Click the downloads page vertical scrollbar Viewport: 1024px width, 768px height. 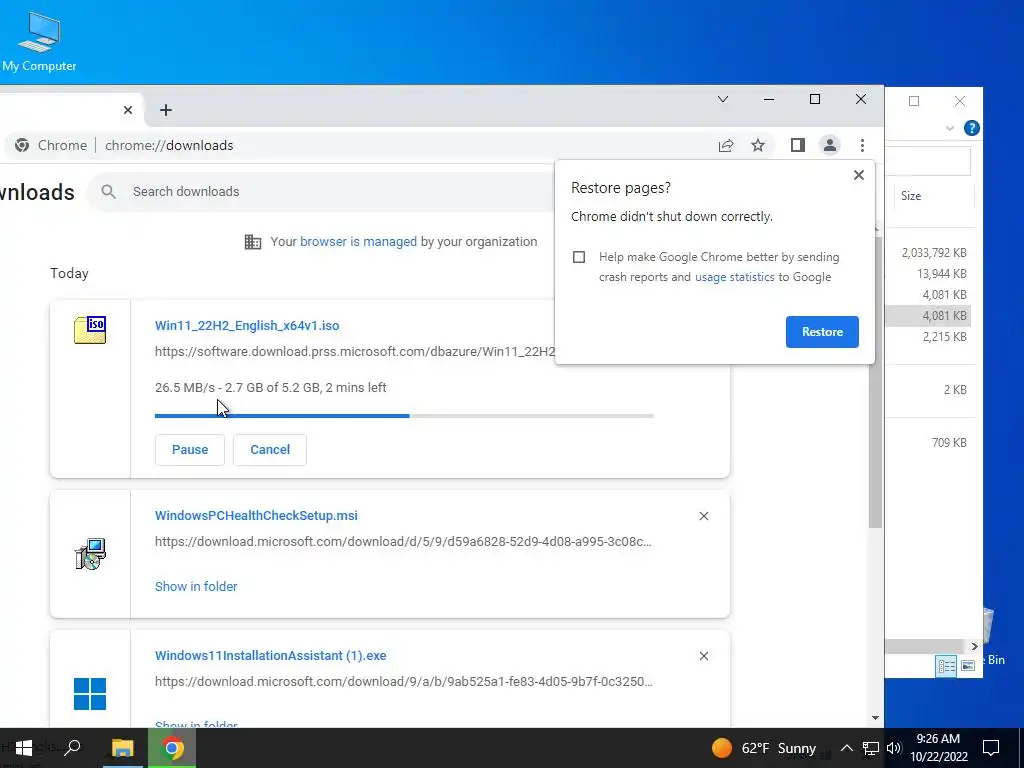[x=875, y=383]
